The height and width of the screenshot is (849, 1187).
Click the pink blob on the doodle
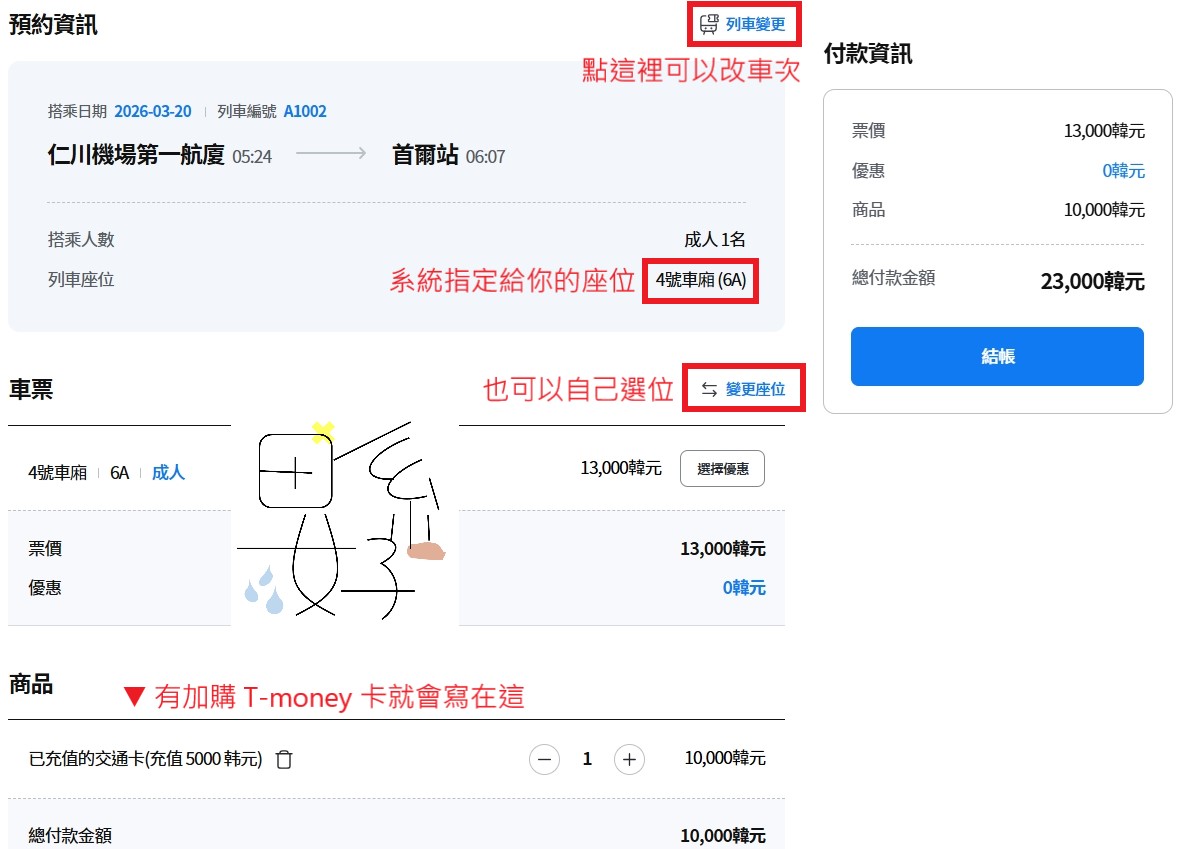click(x=425, y=551)
